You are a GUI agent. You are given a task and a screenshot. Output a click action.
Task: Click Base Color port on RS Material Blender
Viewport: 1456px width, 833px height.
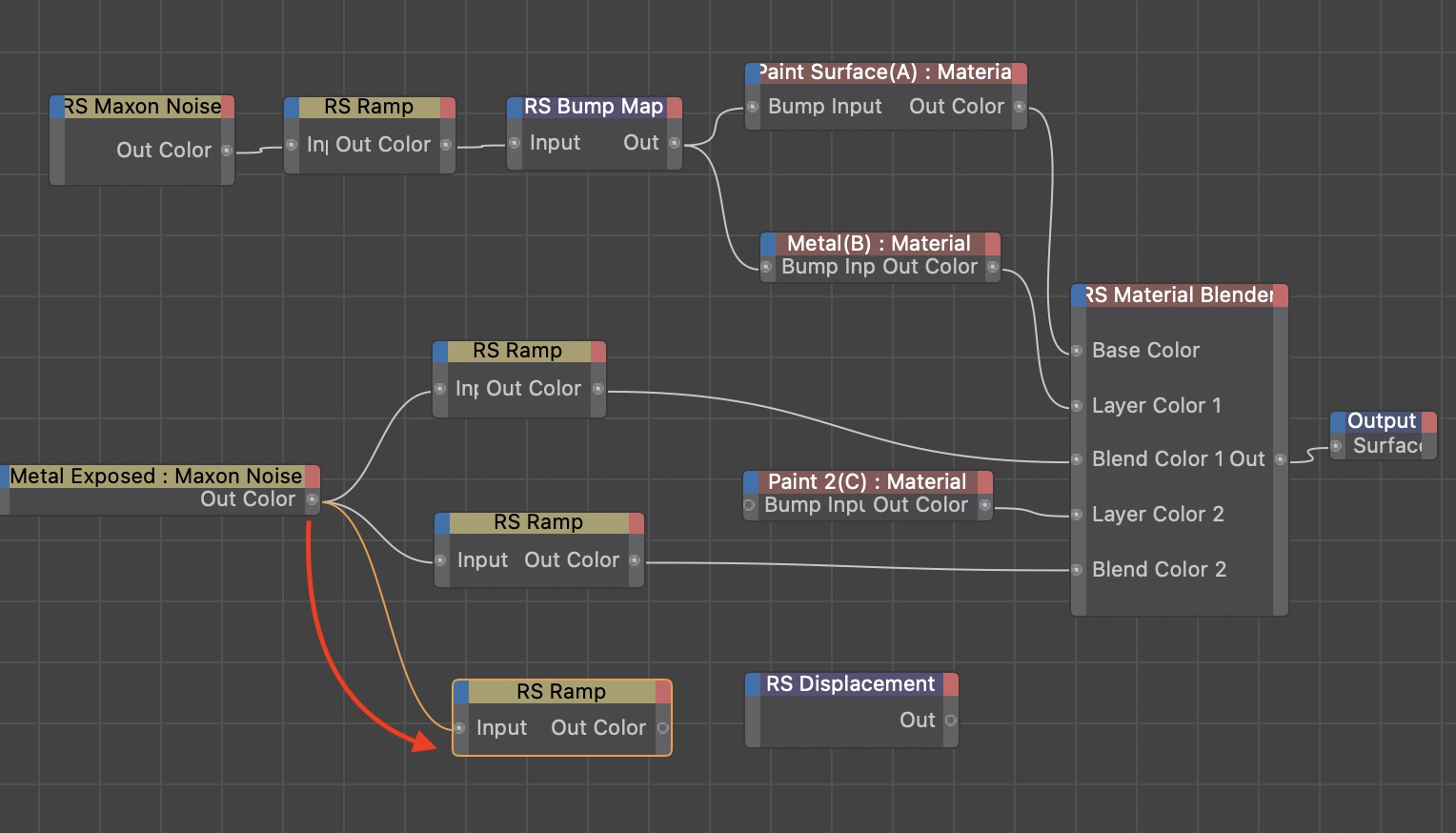pos(1077,351)
